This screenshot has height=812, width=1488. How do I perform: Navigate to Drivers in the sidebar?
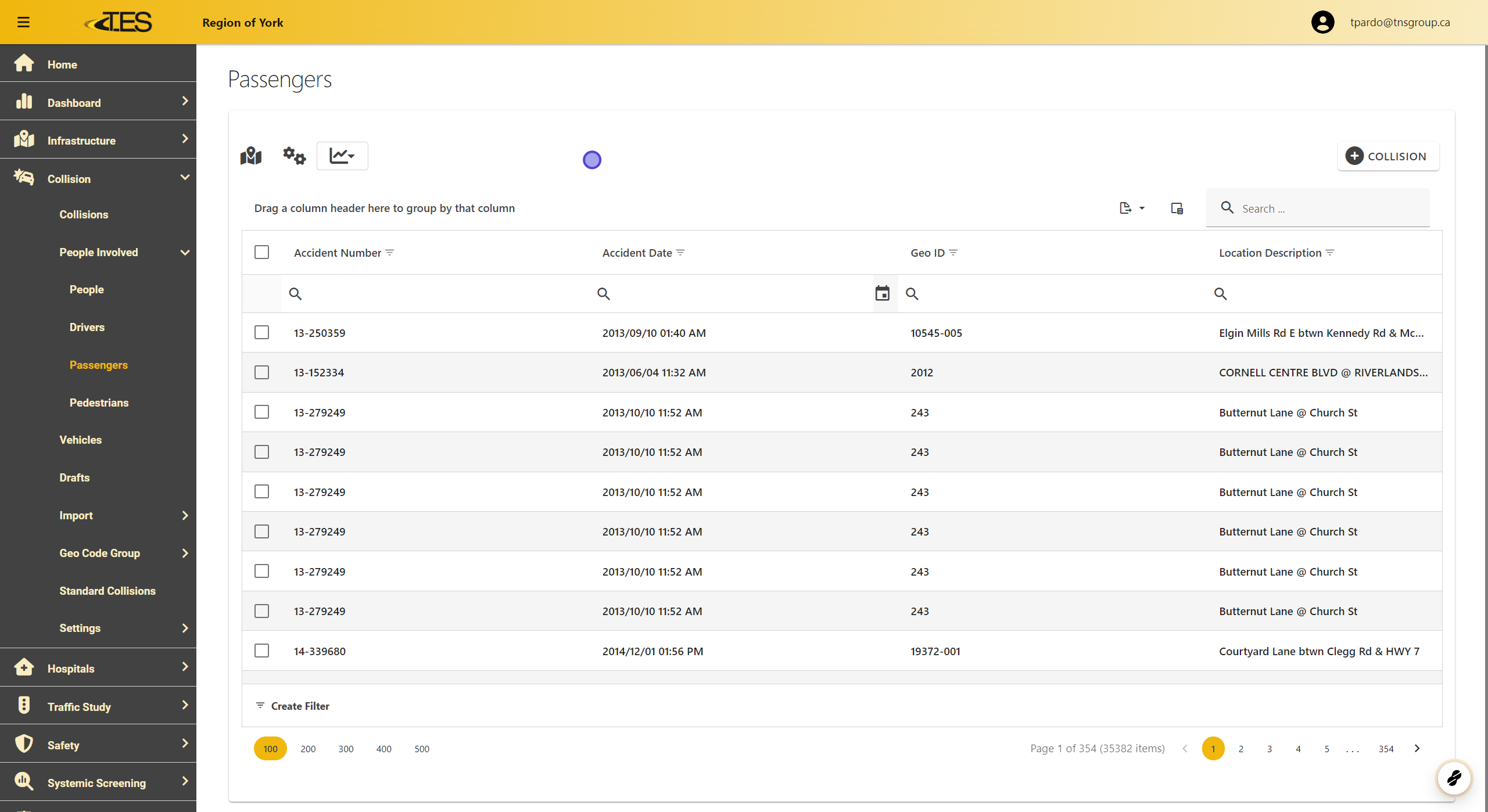[x=87, y=327]
